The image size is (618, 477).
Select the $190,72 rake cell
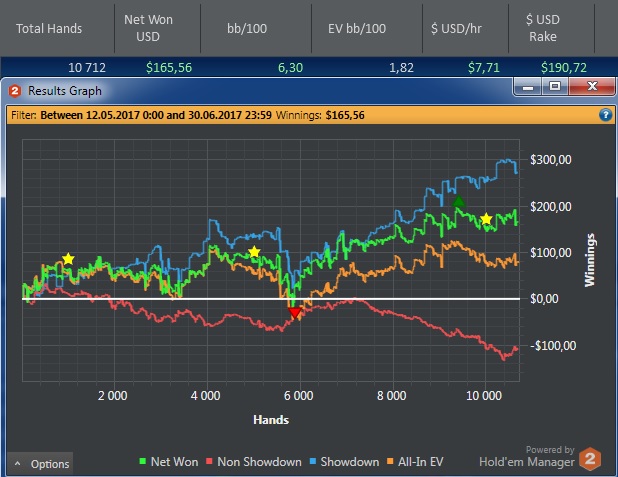point(564,67)
